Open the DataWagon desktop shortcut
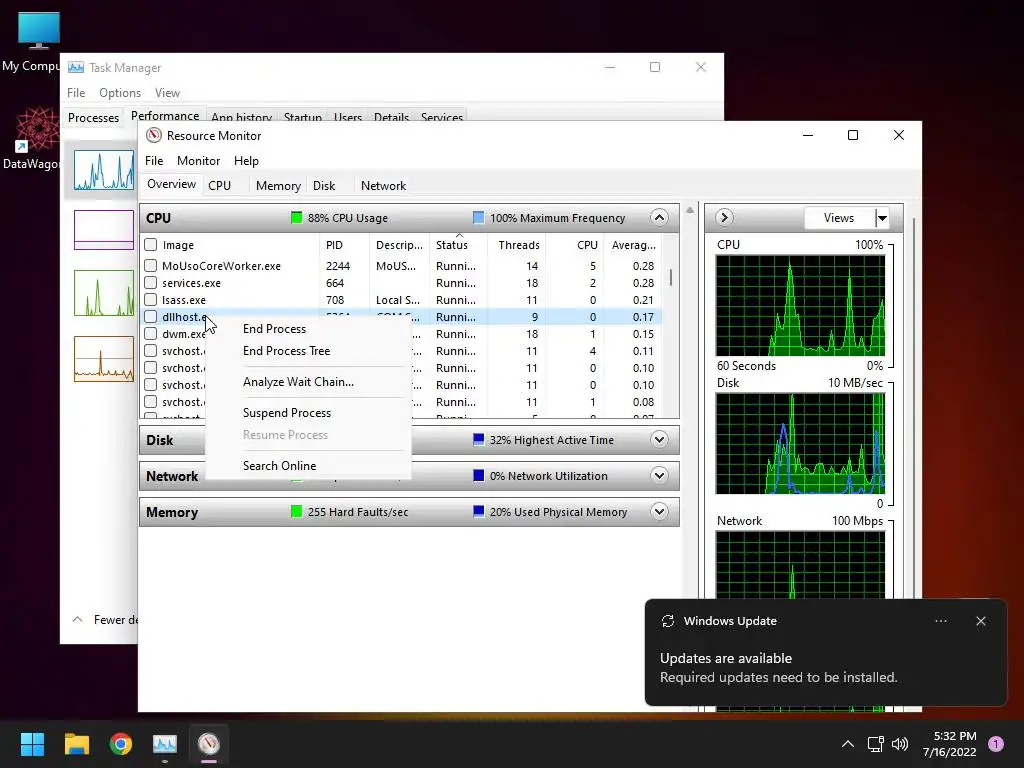1024x768 pixels. (33, 139)
